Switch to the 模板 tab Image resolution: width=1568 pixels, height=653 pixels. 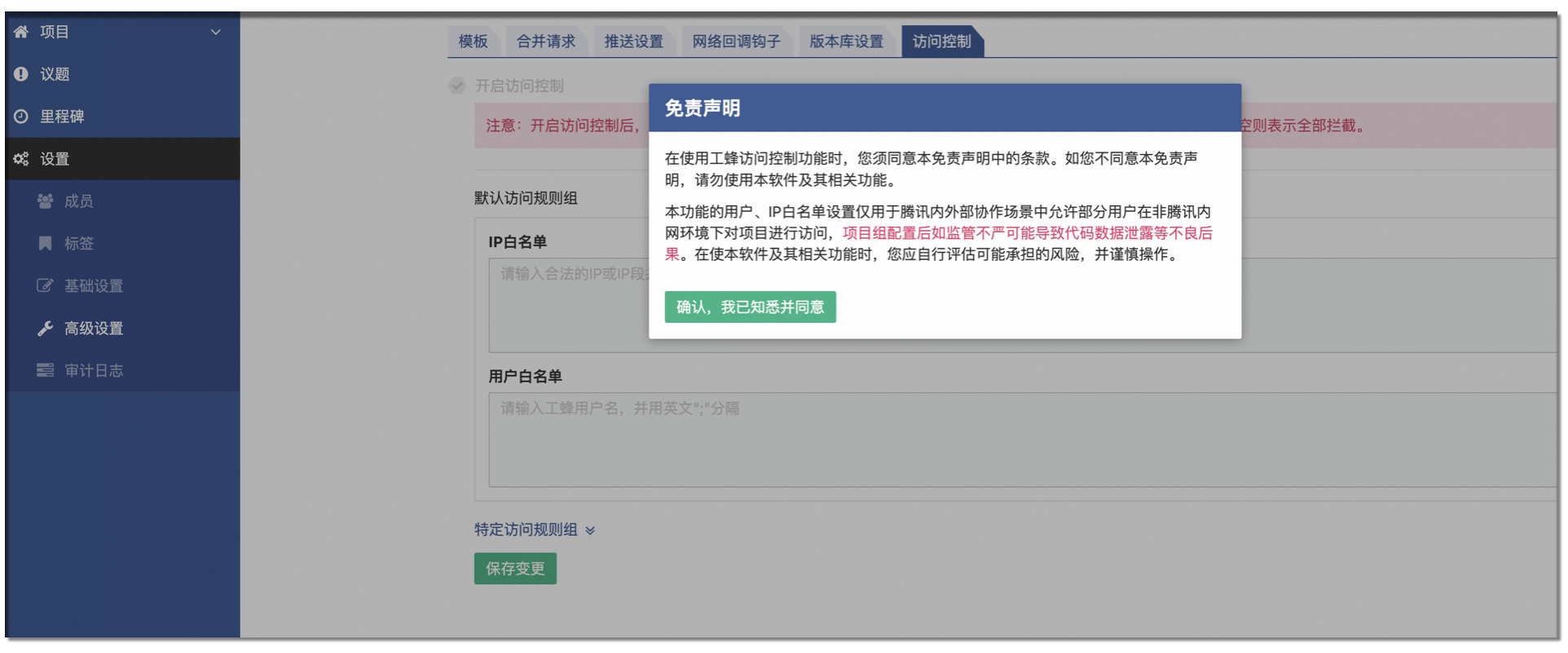click(473, 42)
